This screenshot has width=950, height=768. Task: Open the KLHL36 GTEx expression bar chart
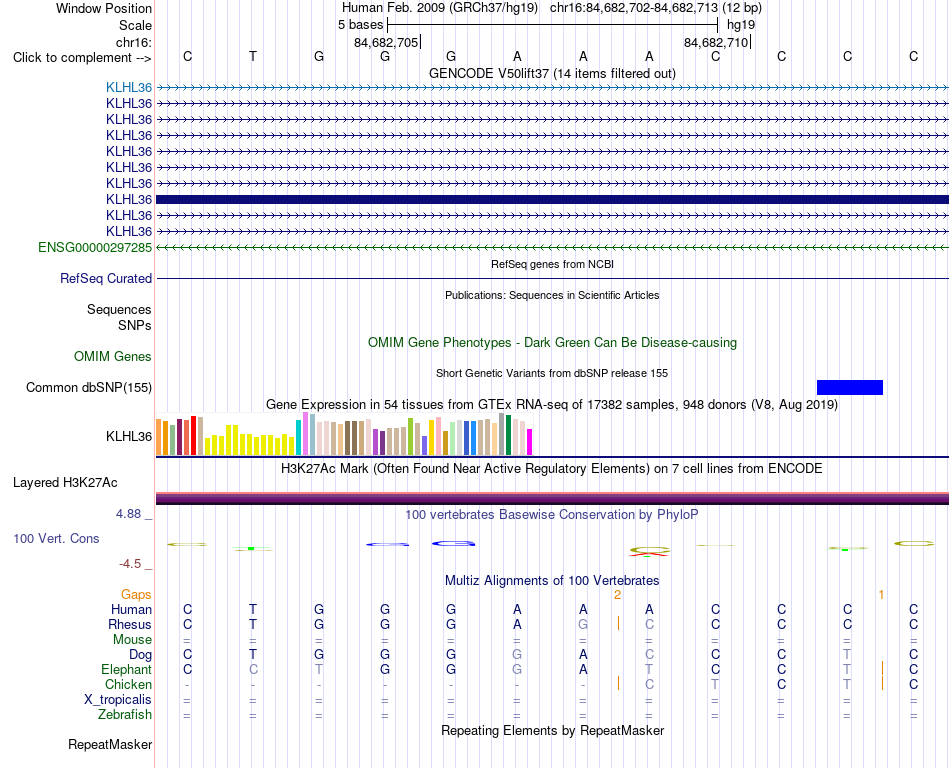point(344,434)
